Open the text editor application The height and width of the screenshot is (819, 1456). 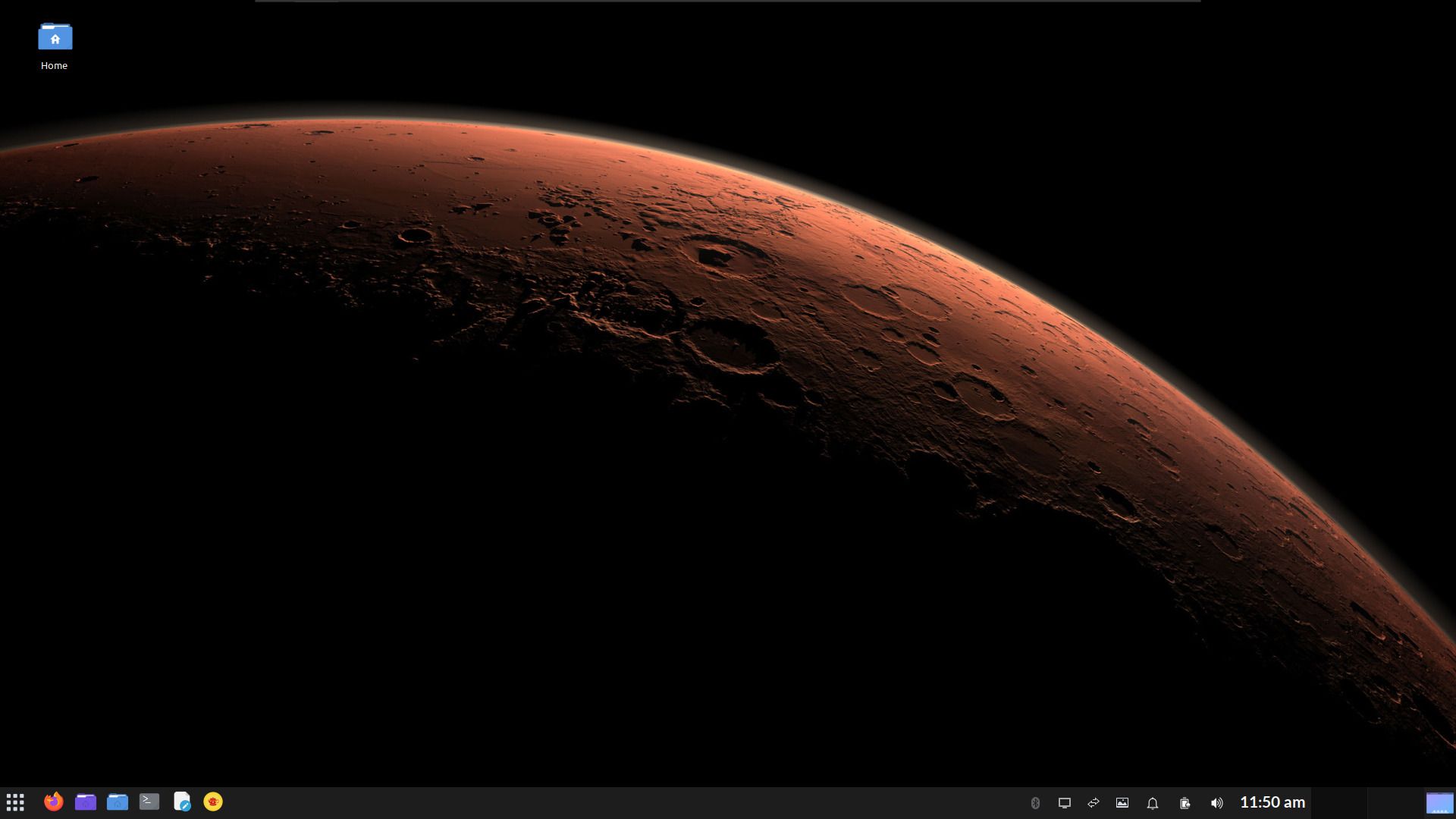(x=182, y=802)
